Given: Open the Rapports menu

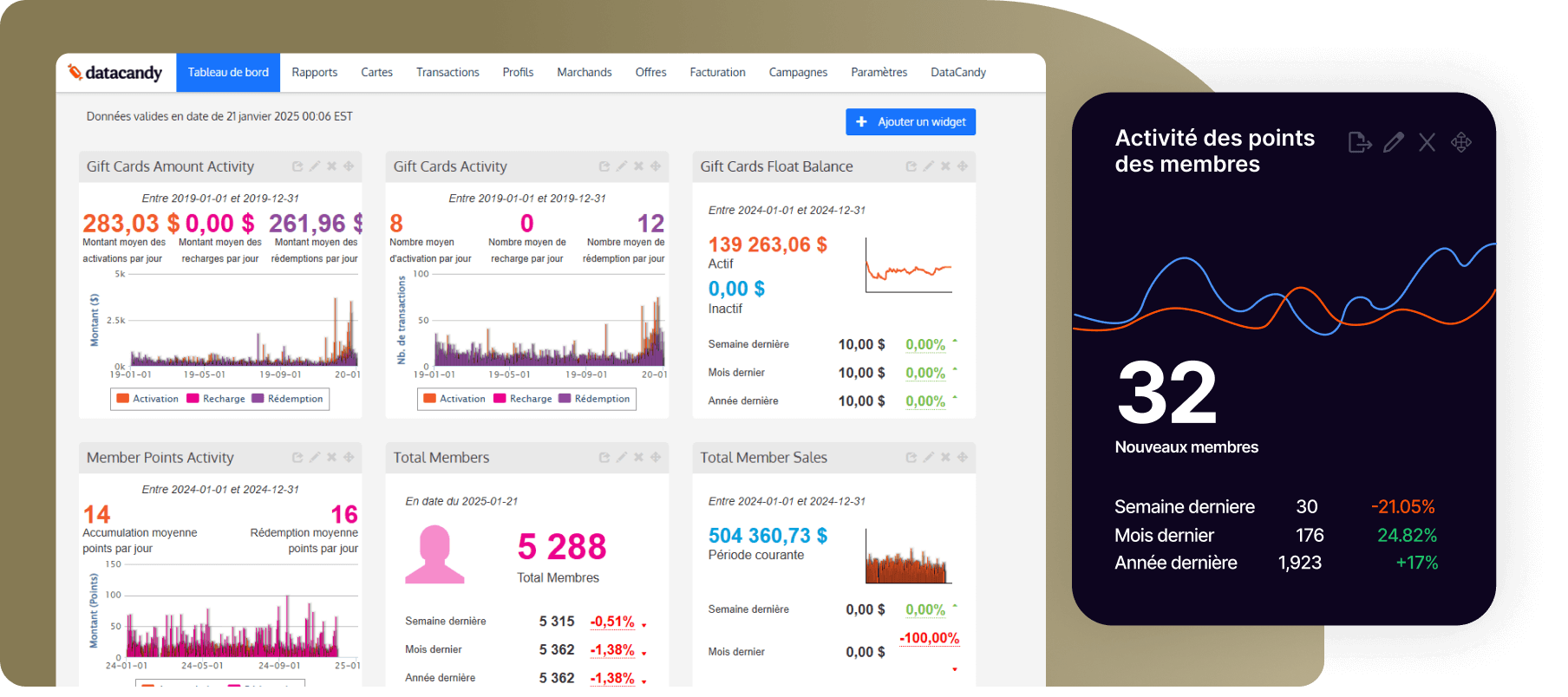Looking at the screenshot, I should (x=314, y=73).
